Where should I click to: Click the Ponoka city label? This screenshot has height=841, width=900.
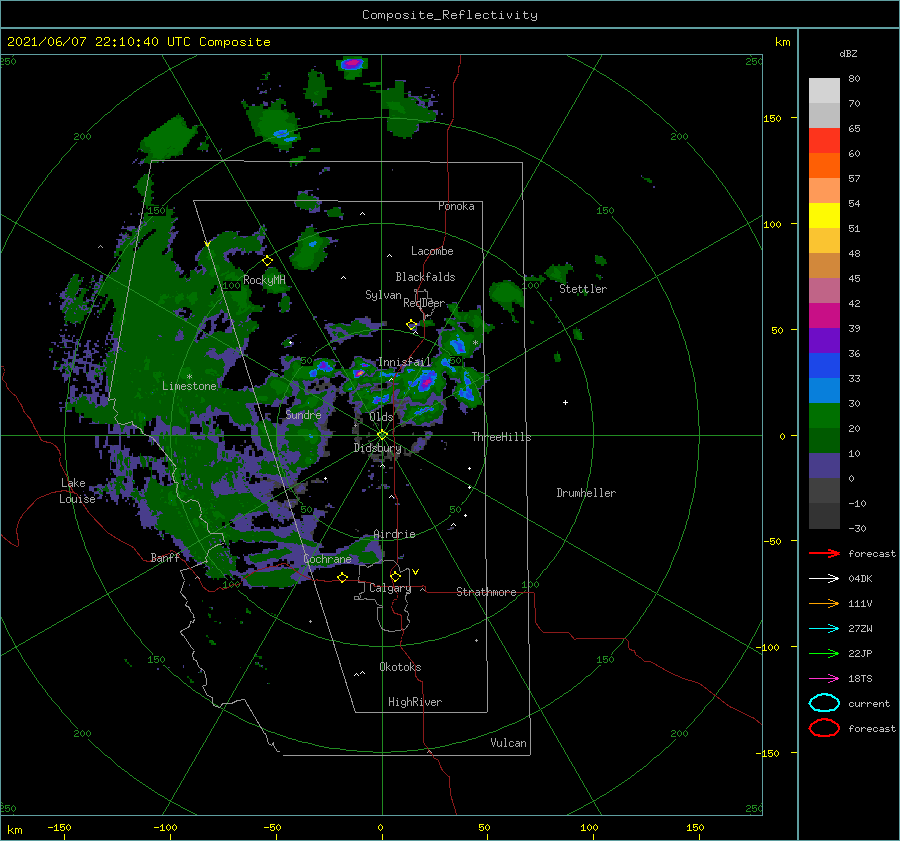(x=456, y=206)
